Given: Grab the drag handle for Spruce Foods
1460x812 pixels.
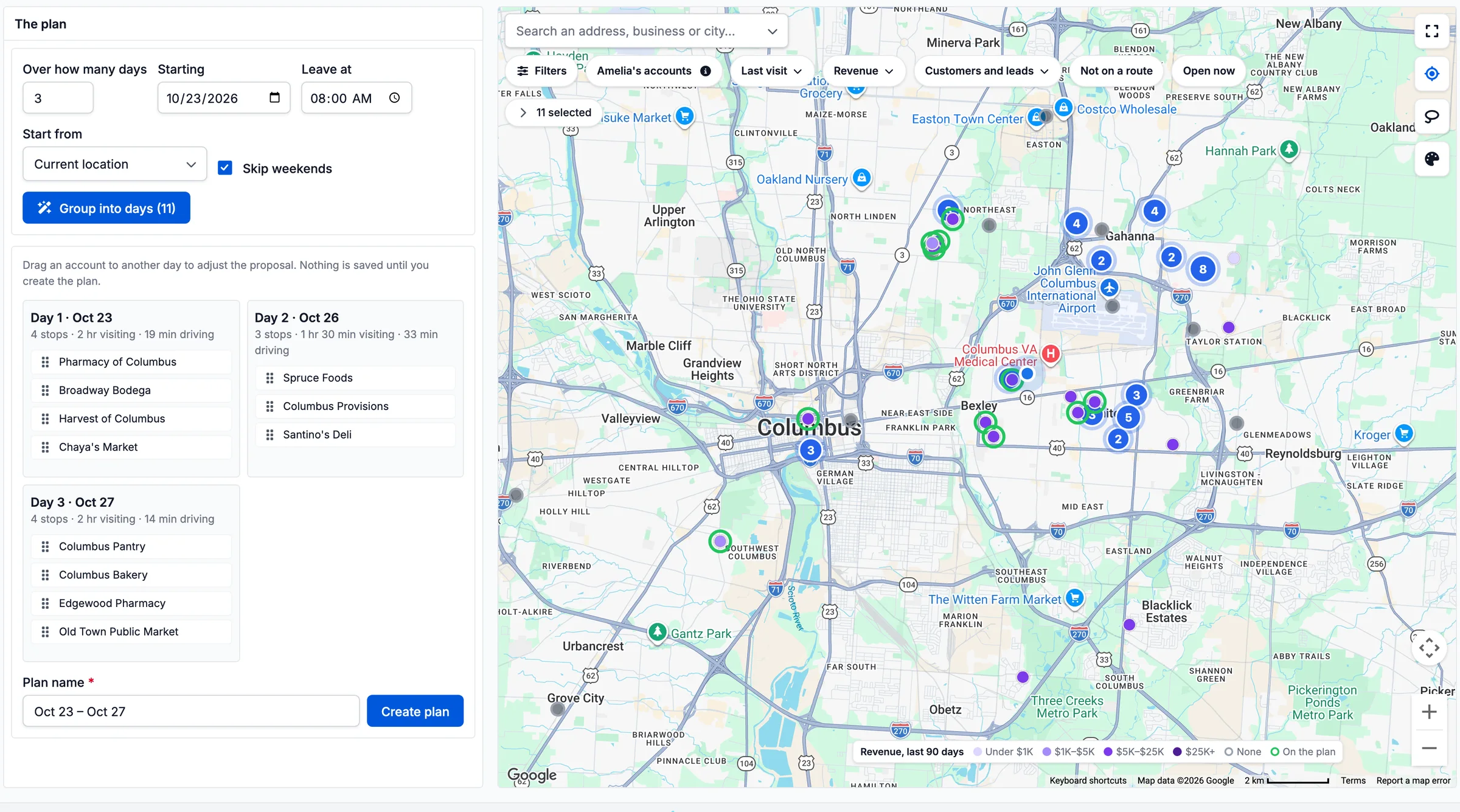Looking at the screenshot, I should pyautogui.click(x=269, y=378).
